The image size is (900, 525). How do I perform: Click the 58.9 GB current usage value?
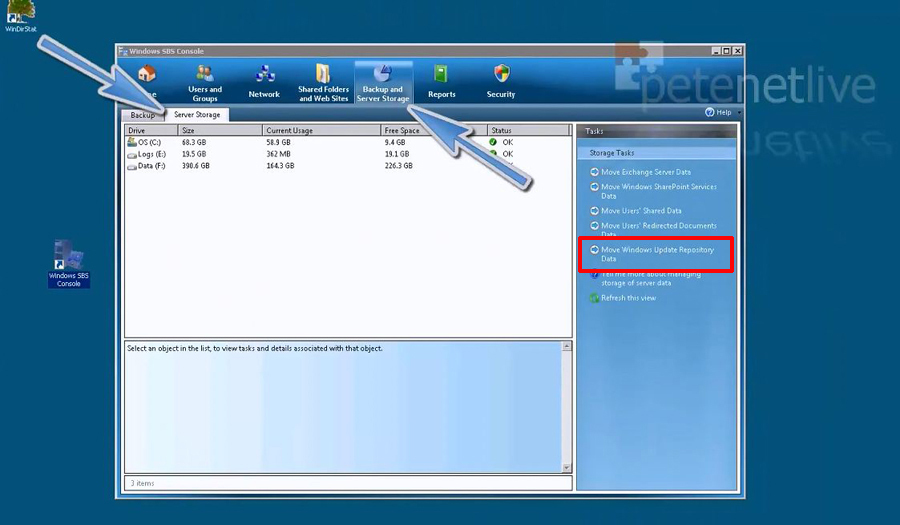coord(278,142)
